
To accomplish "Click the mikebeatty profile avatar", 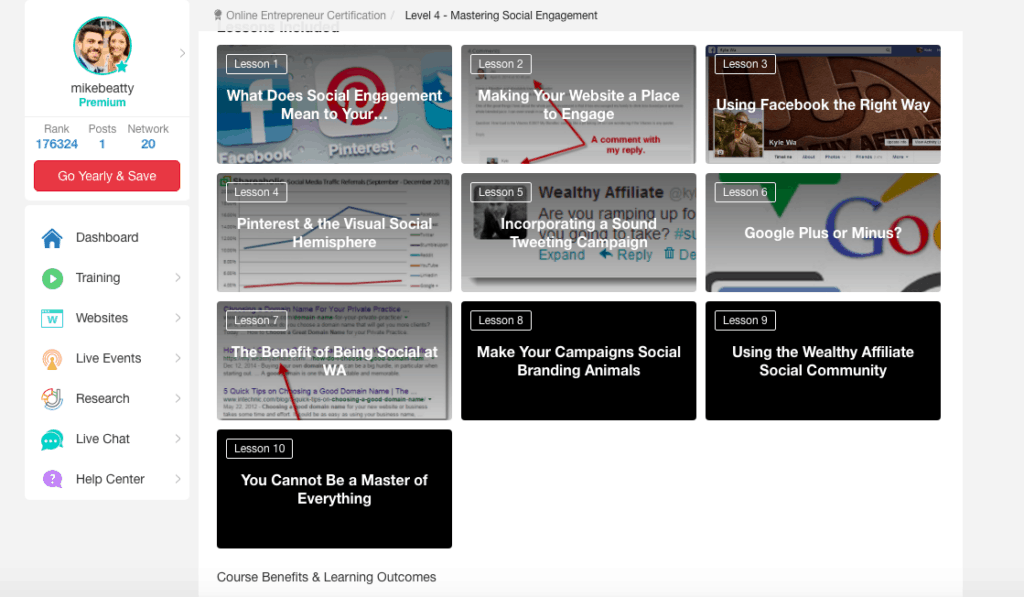I will click(x=103, y=46).
